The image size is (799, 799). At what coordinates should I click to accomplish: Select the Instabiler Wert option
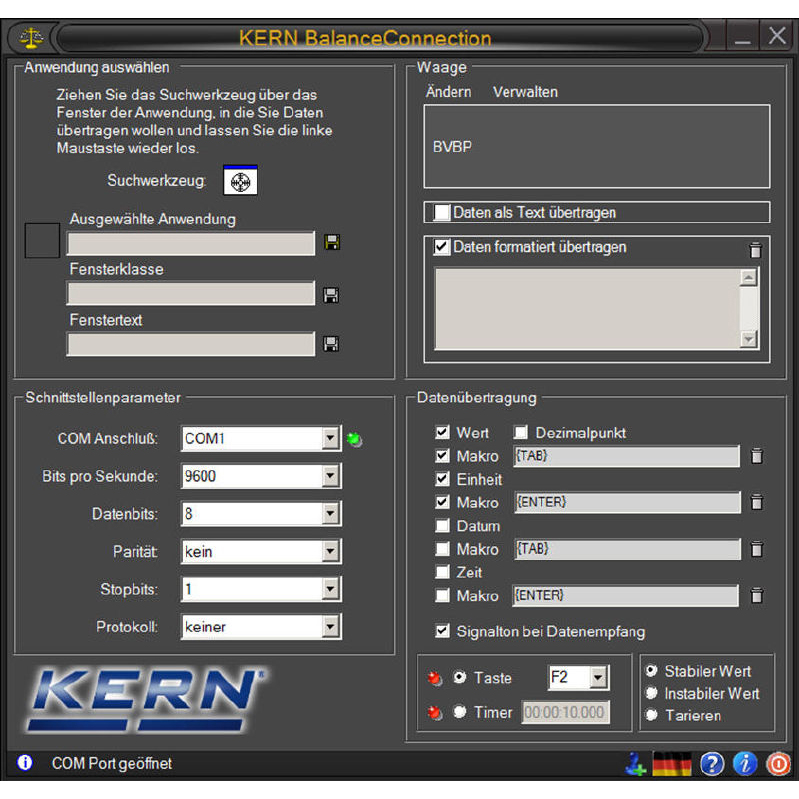click(652, 693)
